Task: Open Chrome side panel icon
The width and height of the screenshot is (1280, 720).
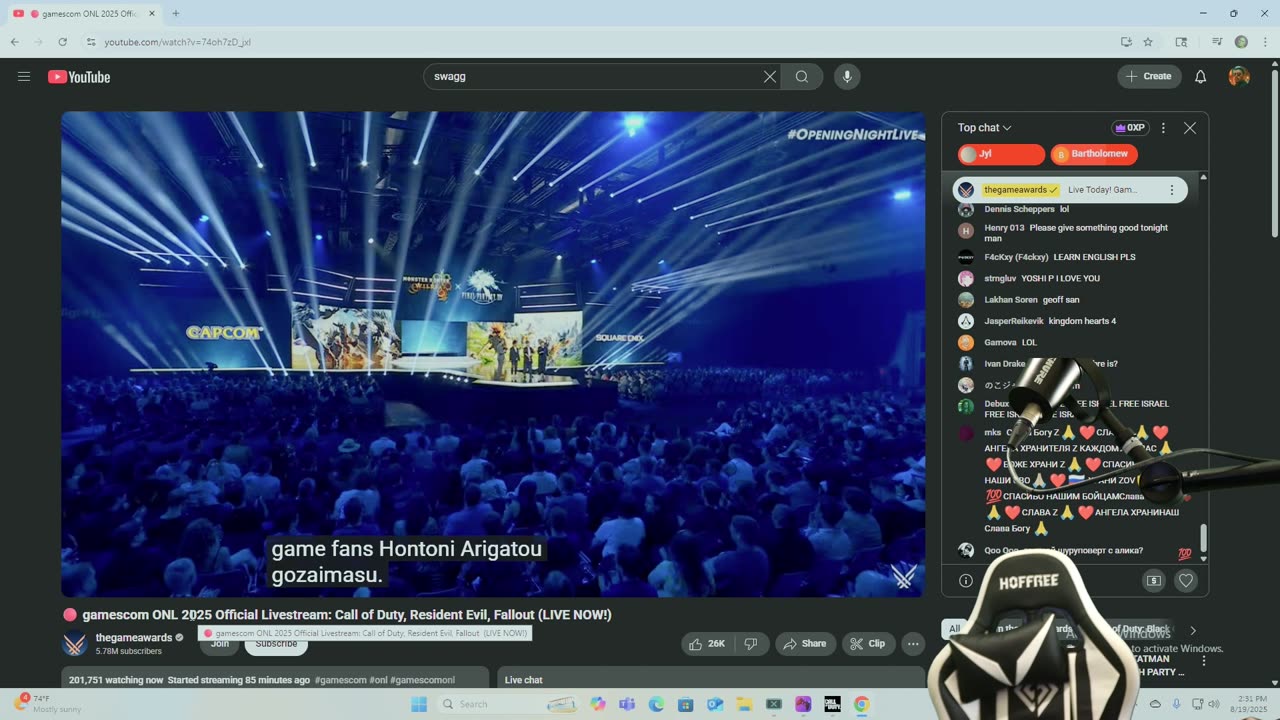Action: 1181,42
